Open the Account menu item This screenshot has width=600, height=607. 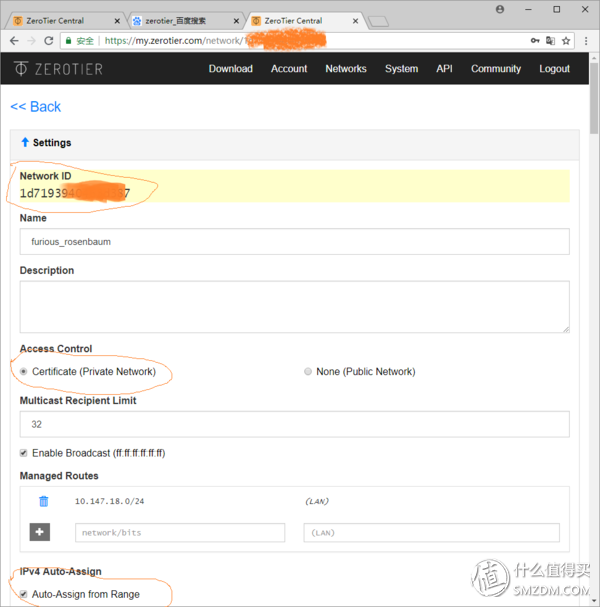pyautogui.click(x=289, y=69)
